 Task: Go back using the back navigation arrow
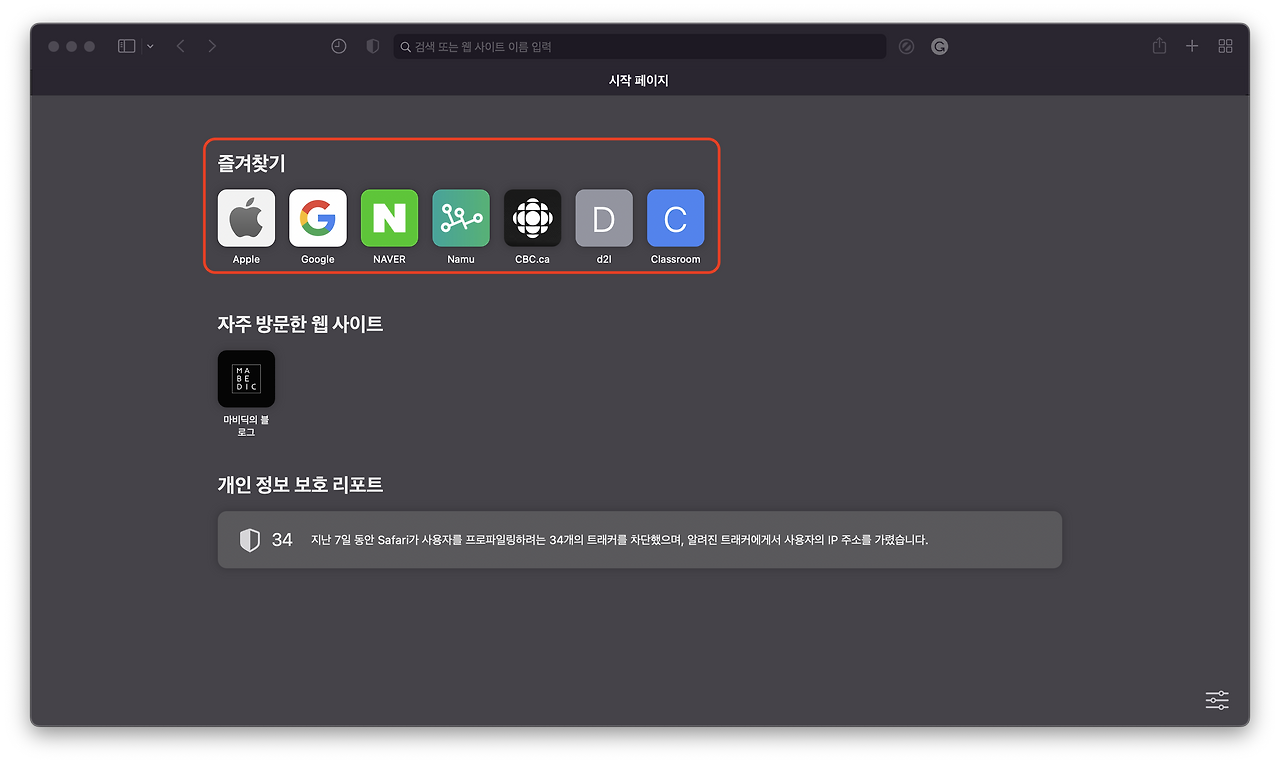click(179, 46)
